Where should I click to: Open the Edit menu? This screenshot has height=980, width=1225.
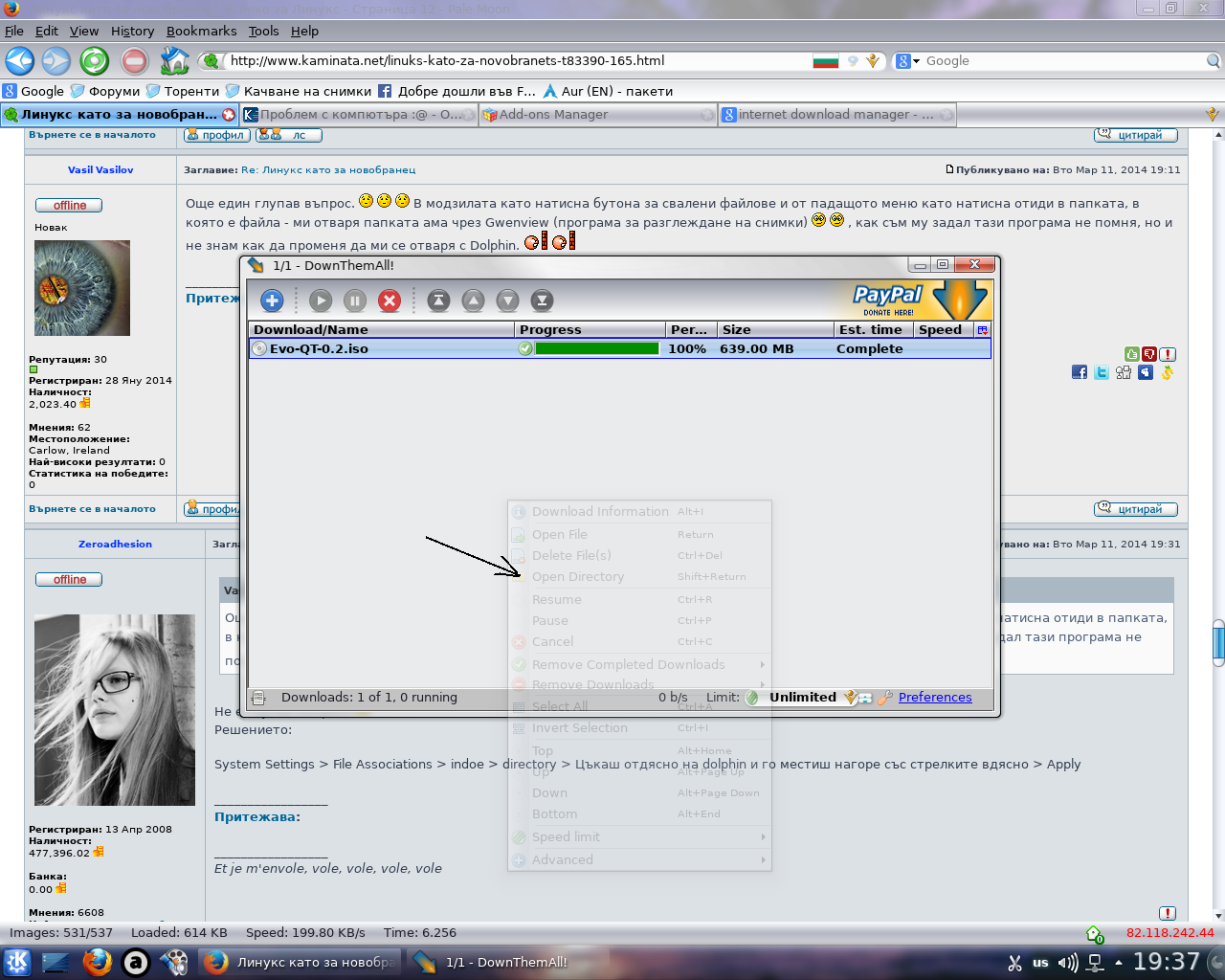(x=47, y=31)
